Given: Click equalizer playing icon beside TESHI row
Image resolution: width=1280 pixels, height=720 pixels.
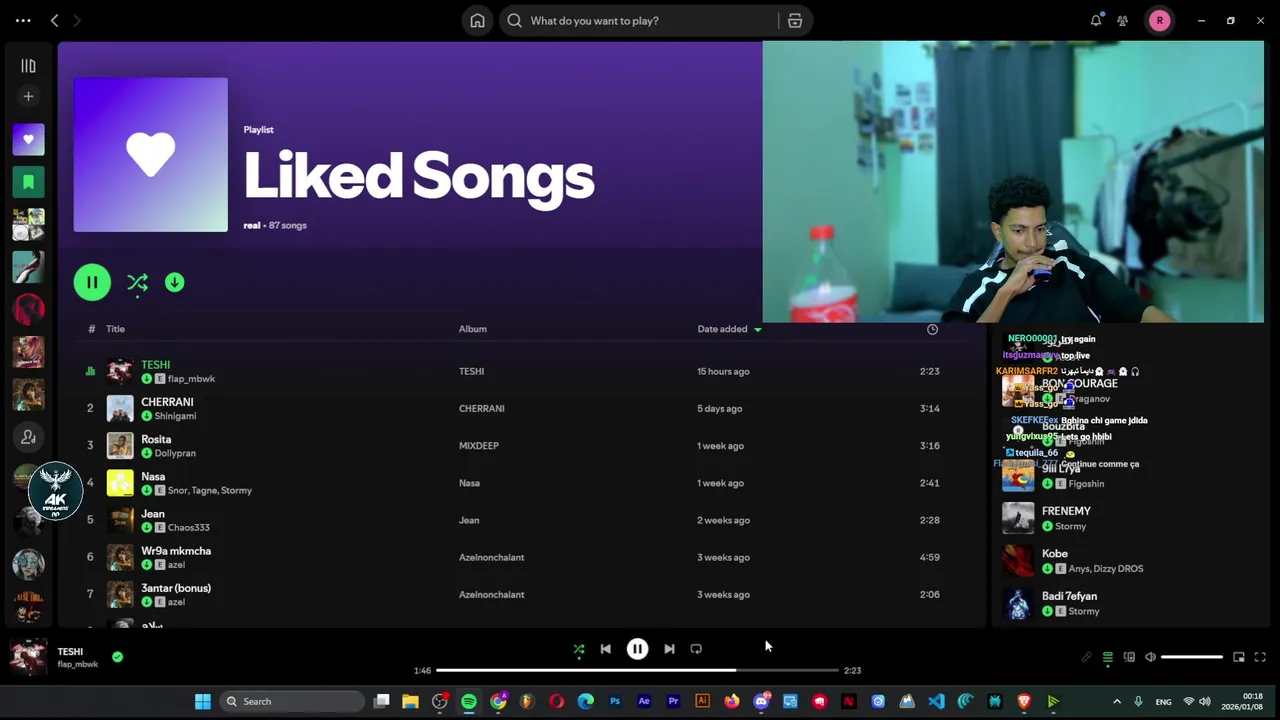Looking at the screenshot, I should click(x=90, y=371).
